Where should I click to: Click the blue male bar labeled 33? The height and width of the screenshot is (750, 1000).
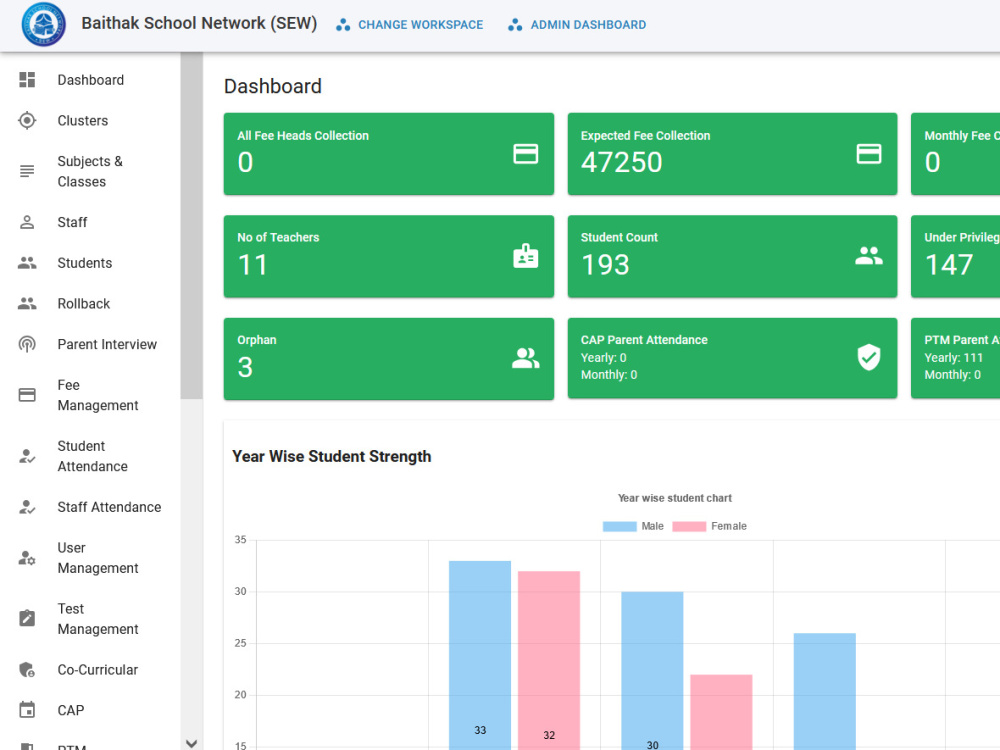coord(480,655)
